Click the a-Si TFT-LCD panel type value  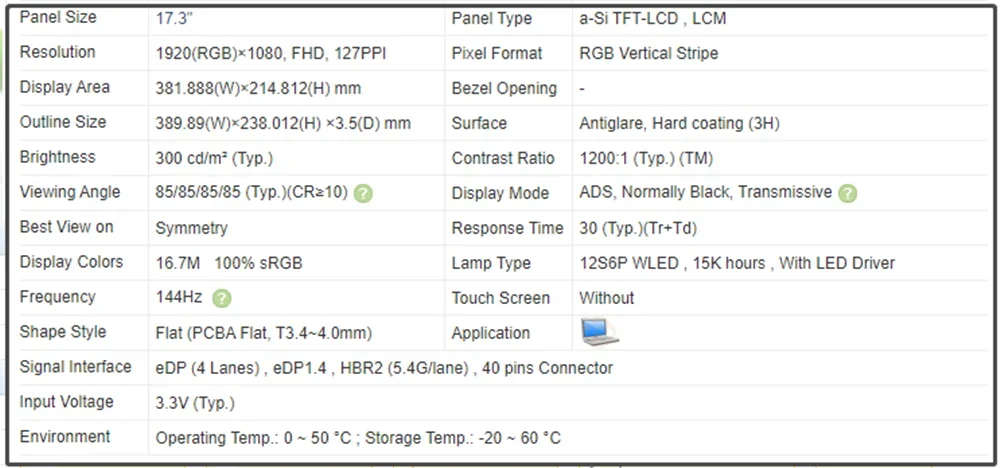tap(652, 18)
